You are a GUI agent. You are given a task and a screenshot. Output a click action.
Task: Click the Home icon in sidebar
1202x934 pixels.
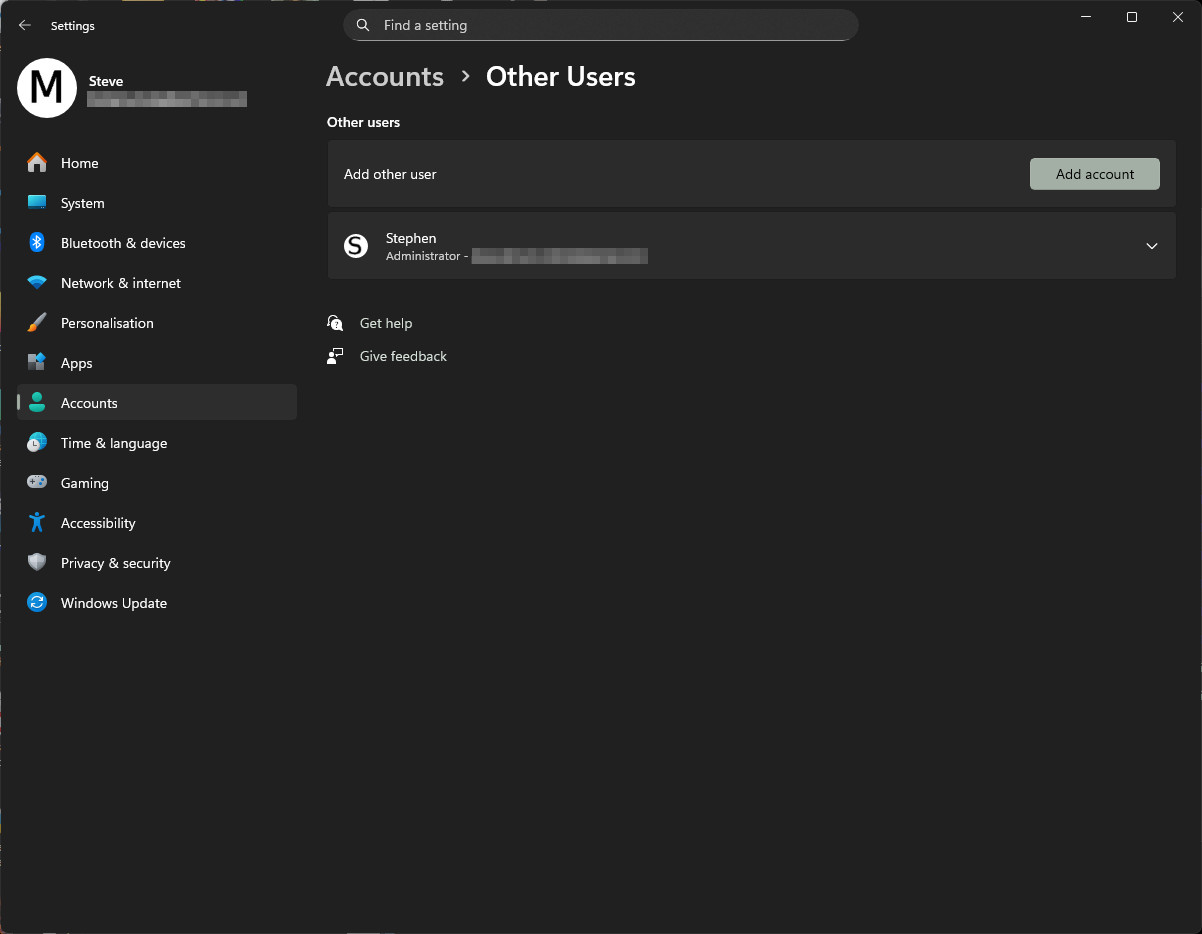point(37,163)
